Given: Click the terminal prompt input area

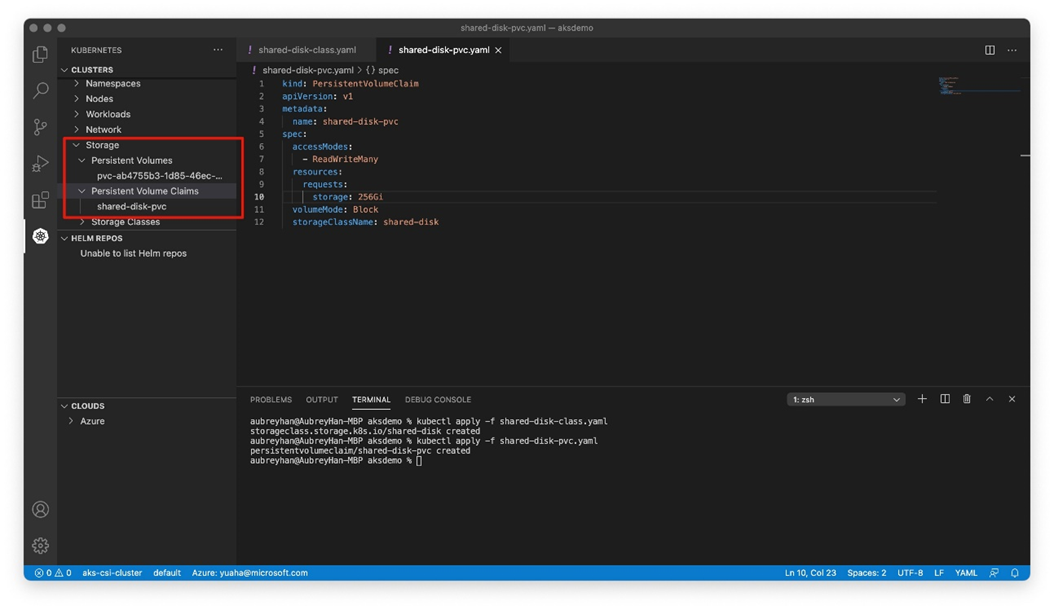Looking at the screenshot, I should (419, 461).
